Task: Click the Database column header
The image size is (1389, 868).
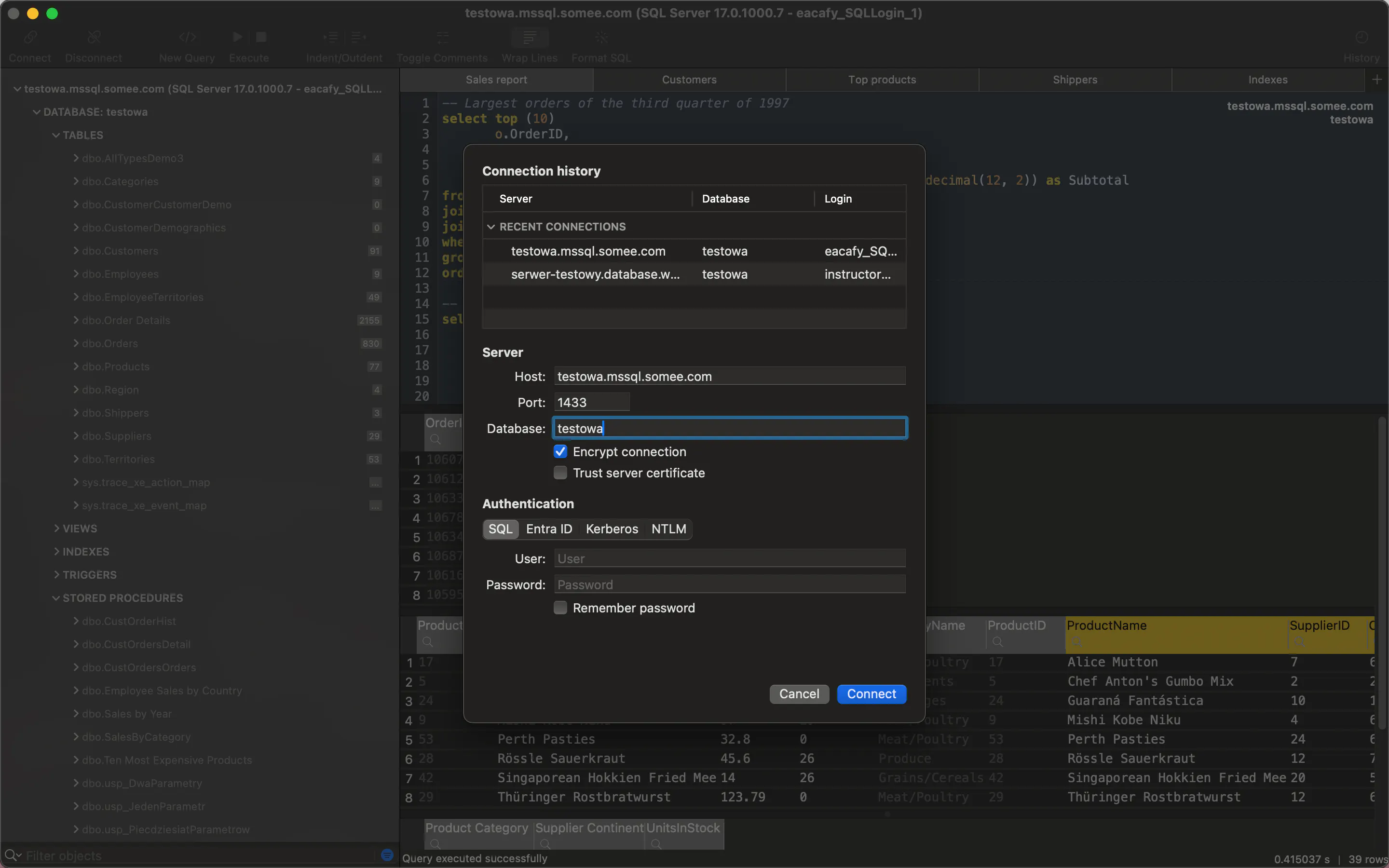Action: pyautogui.click(x=753, y=199)
